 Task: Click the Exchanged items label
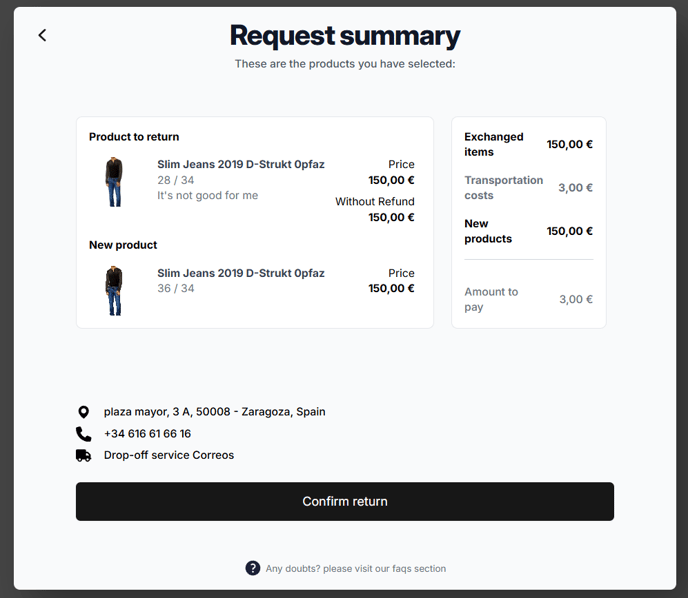pos(494,144)
